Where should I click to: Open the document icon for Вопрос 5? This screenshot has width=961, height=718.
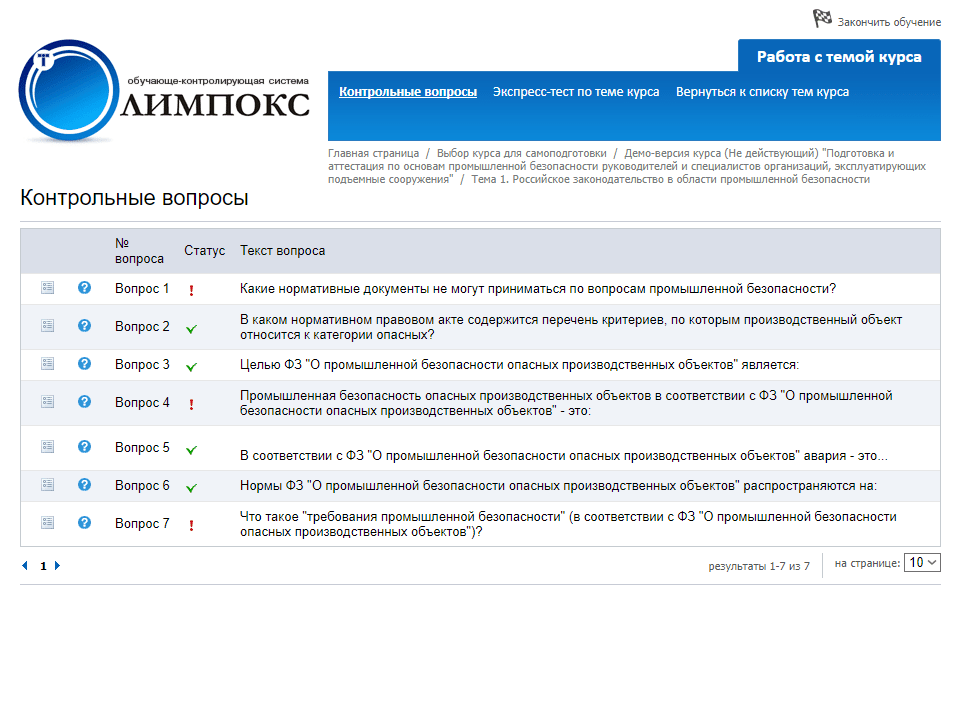point(47,447)
